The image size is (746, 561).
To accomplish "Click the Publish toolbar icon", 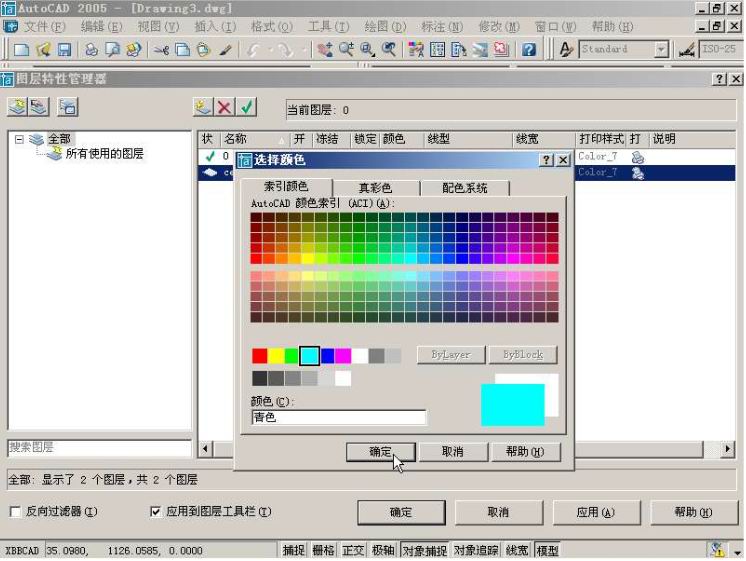I will pyautogui.click(x=134, y=49).
